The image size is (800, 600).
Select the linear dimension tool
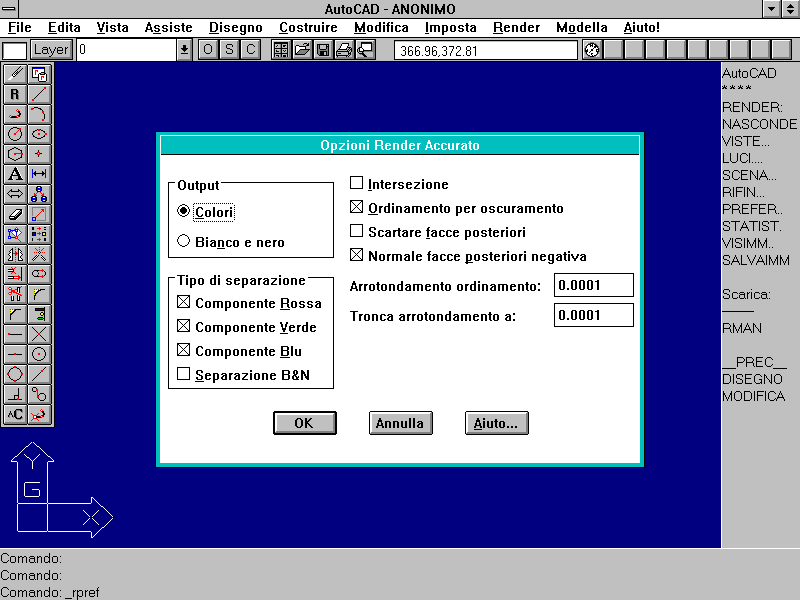click(39, 174)
